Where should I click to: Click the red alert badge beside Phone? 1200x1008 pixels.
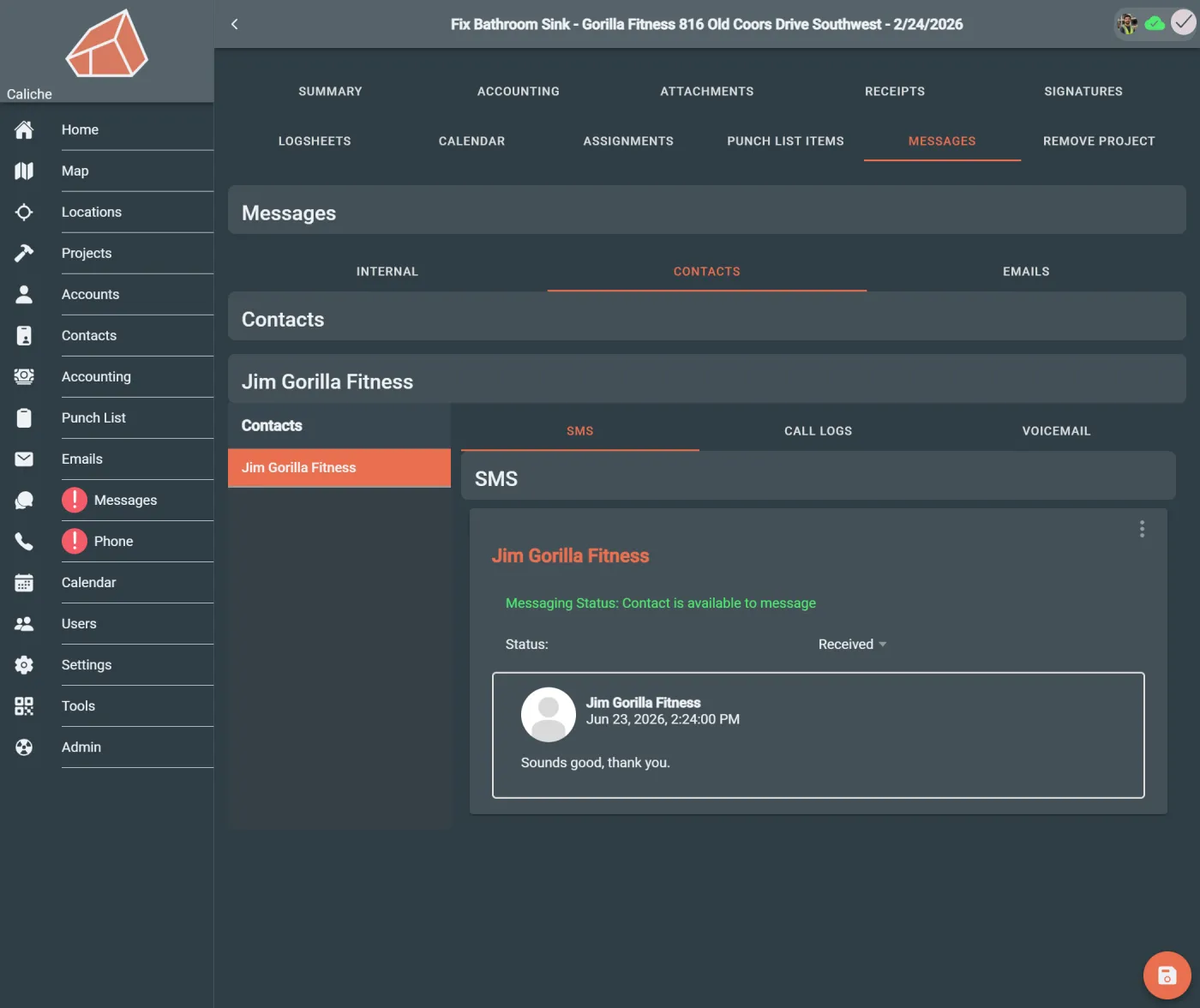coord(75,541)
